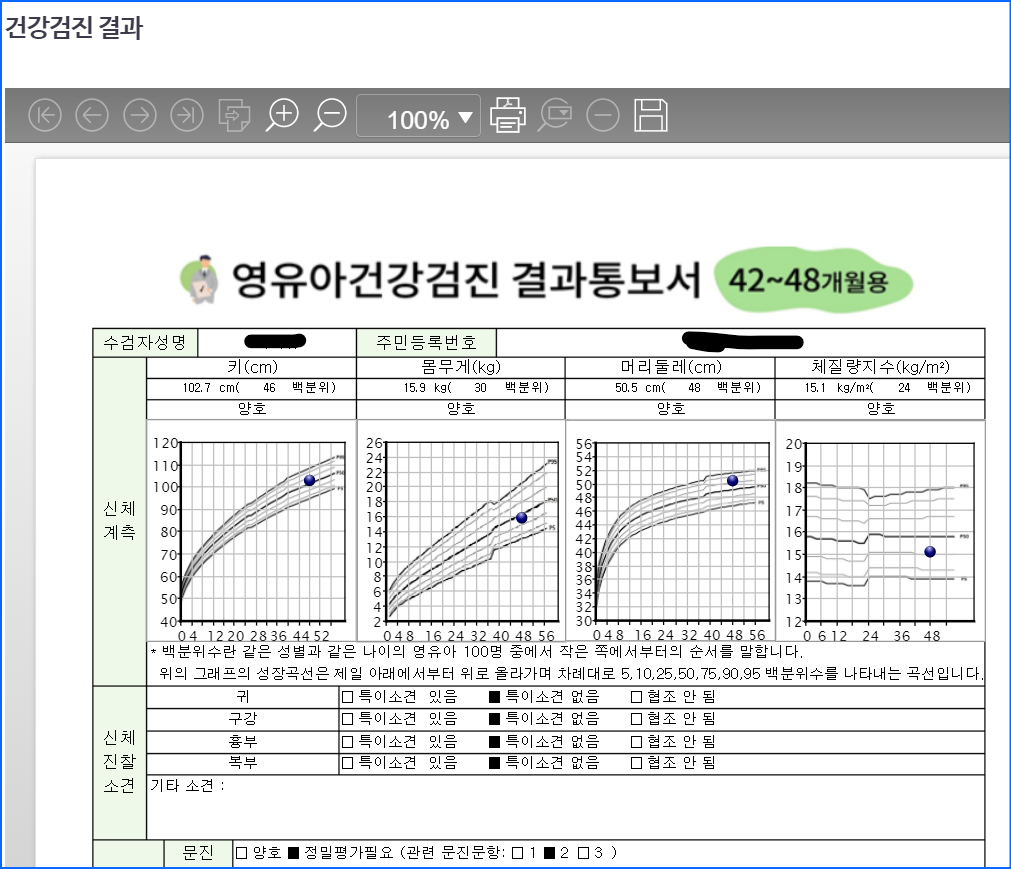Save the report with the floppy disk icon
Screen dimensions: 1011x869
tap(651, 116)
